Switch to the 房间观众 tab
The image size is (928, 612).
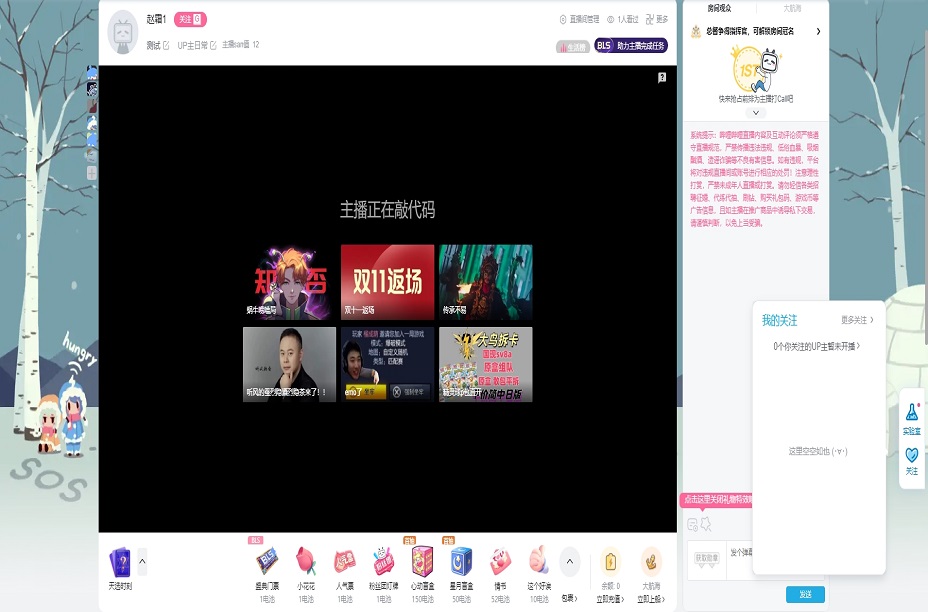point(719,8)
